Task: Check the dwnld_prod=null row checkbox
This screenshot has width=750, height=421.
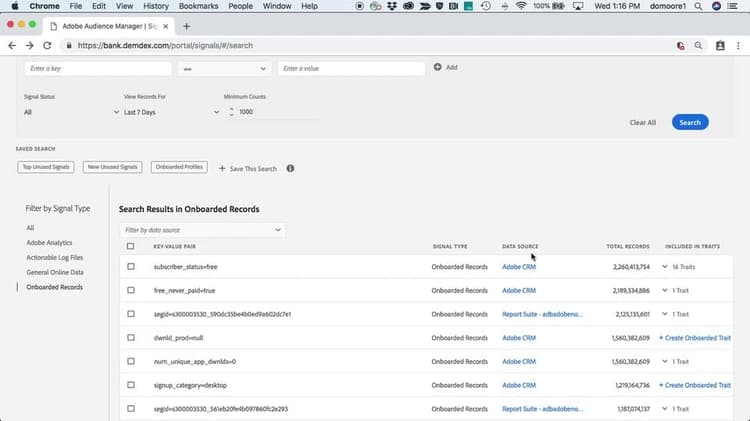Action: (131, 338)
